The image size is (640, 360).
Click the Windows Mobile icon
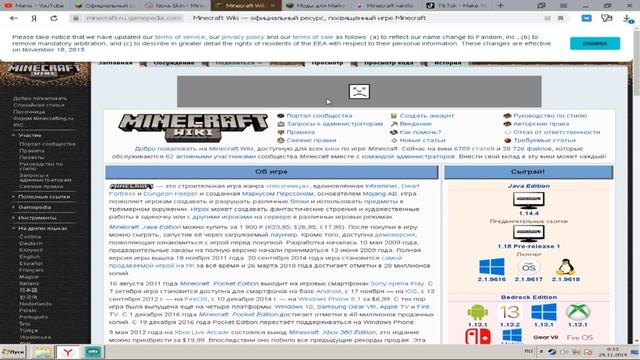coord(512,337)
